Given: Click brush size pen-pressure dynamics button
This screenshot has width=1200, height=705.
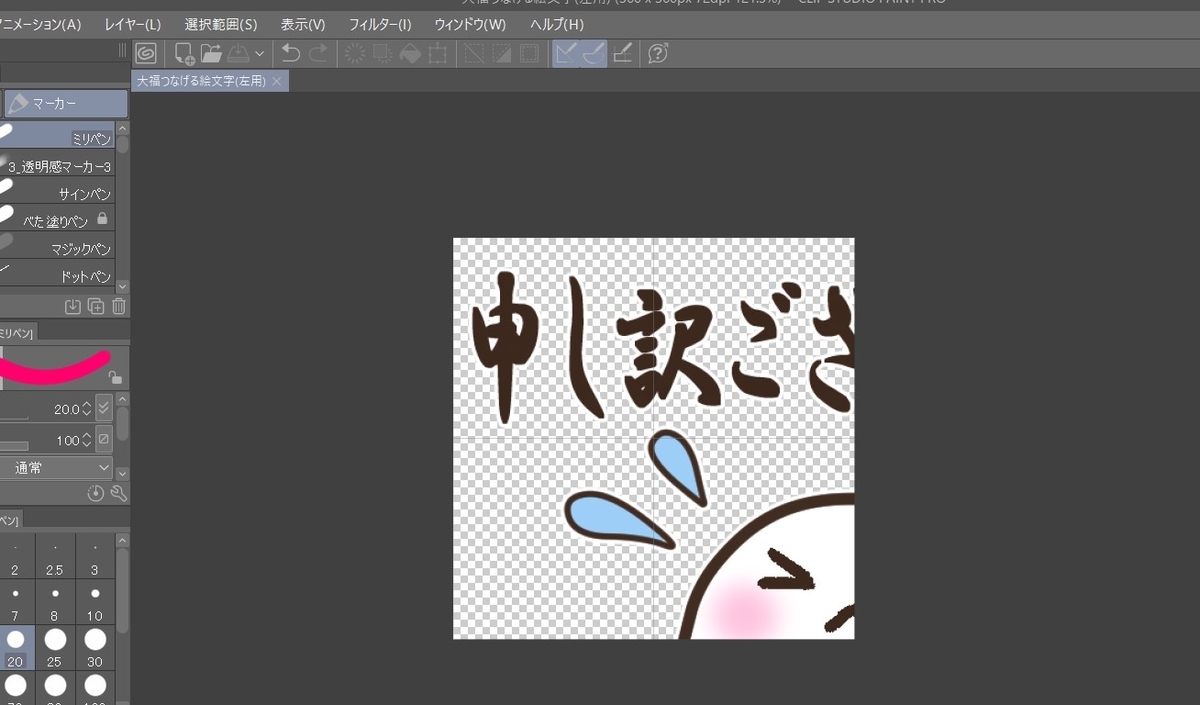Looking at the screenshot, I should click(x=104, y=408).
